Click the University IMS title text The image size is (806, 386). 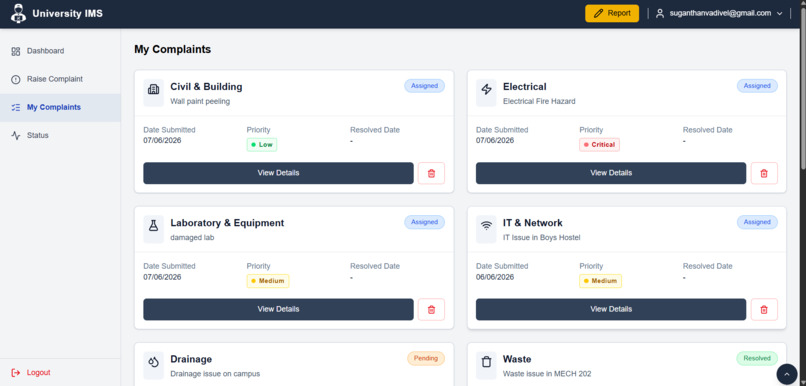pos(67,14)
